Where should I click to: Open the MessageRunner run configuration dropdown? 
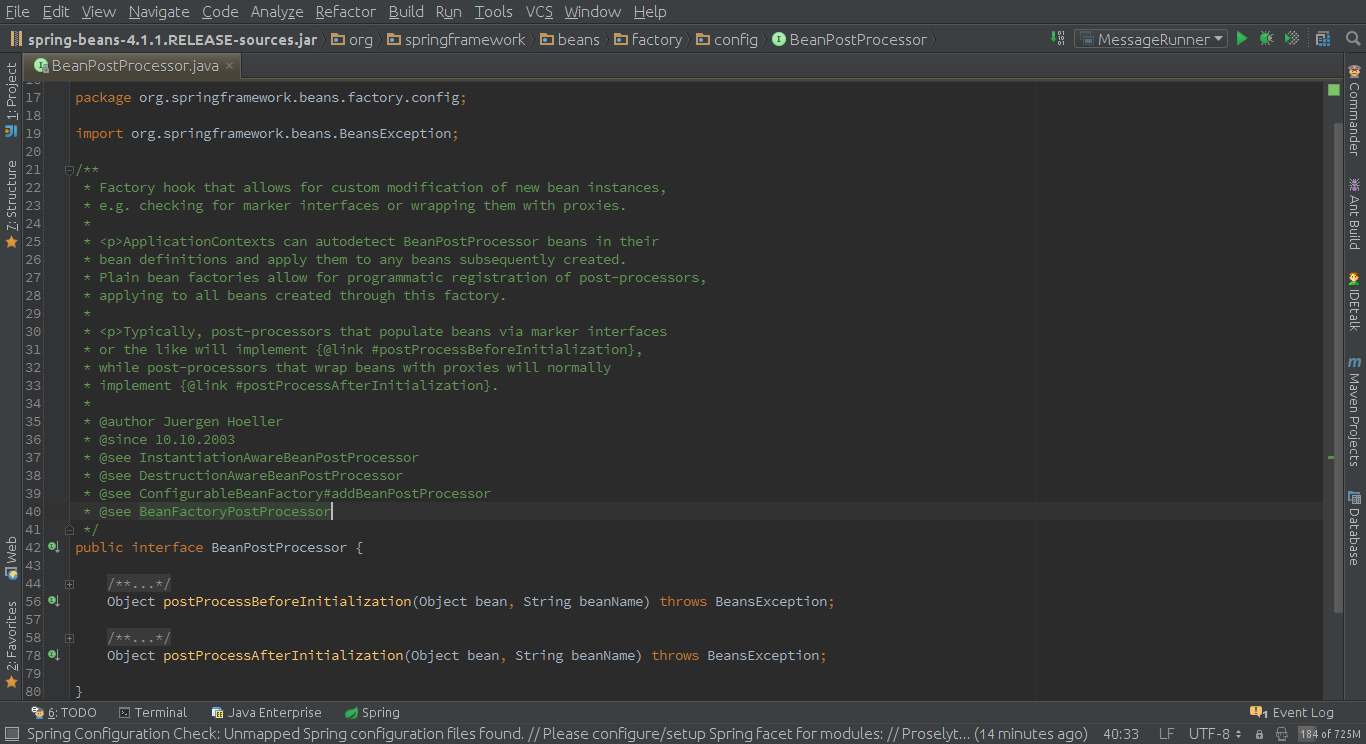1151,39
